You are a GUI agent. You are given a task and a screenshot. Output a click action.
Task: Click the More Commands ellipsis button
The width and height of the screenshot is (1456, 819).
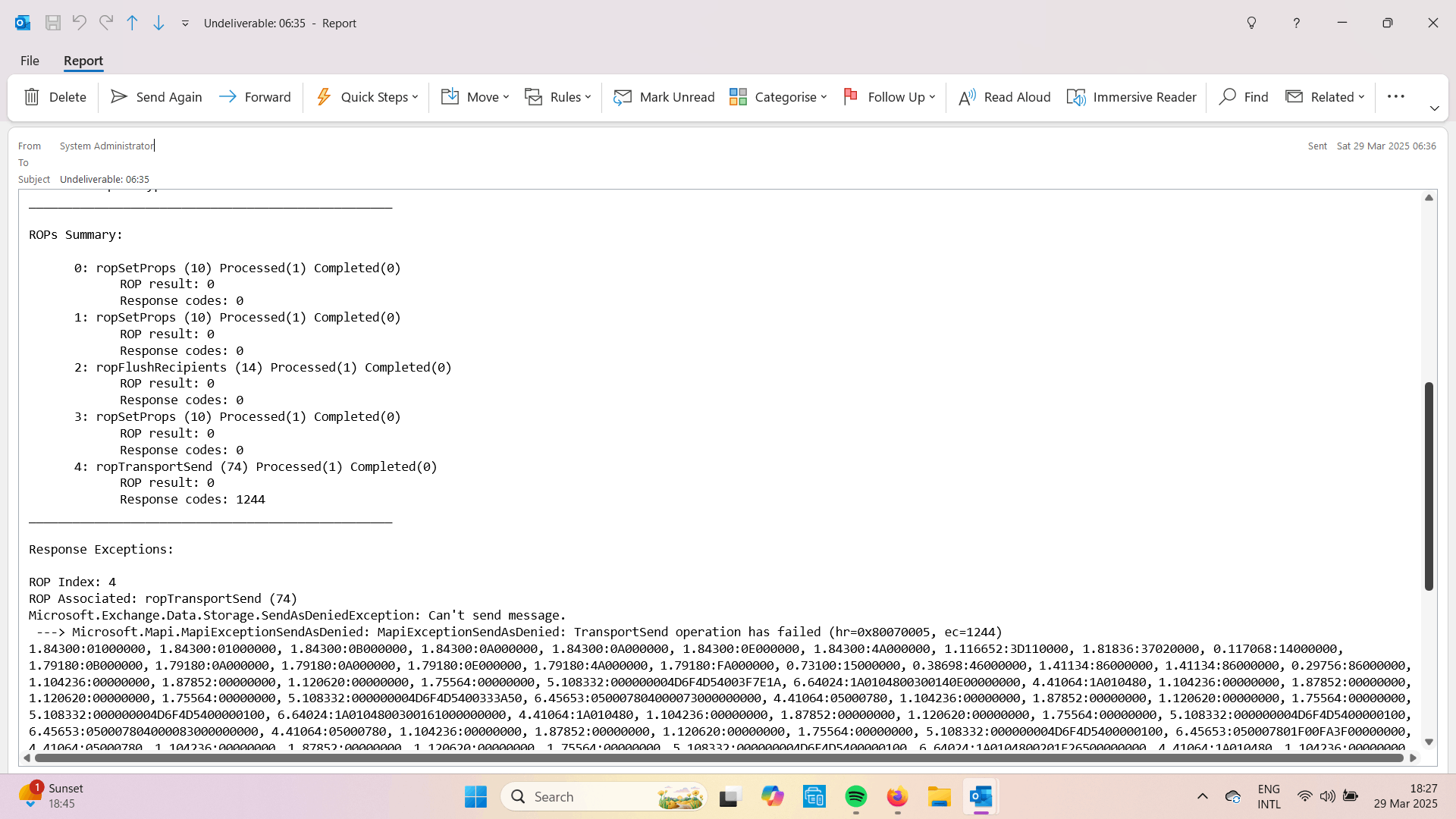click(x=1396, y=96)
